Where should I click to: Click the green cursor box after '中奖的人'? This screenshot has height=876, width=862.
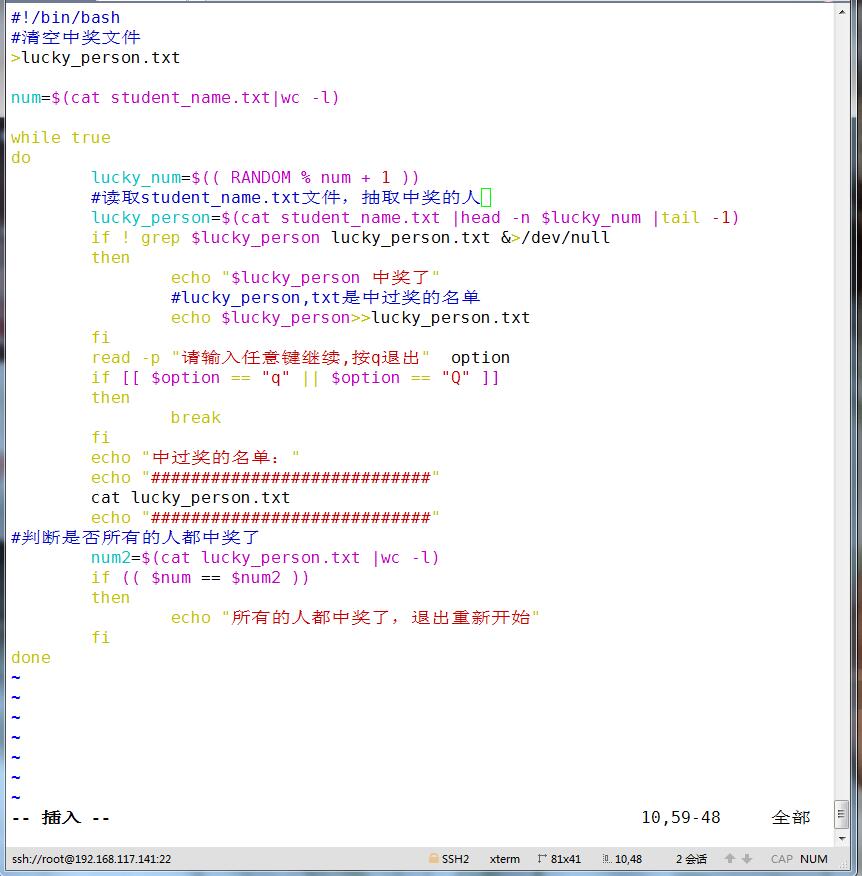coord(486,197)
